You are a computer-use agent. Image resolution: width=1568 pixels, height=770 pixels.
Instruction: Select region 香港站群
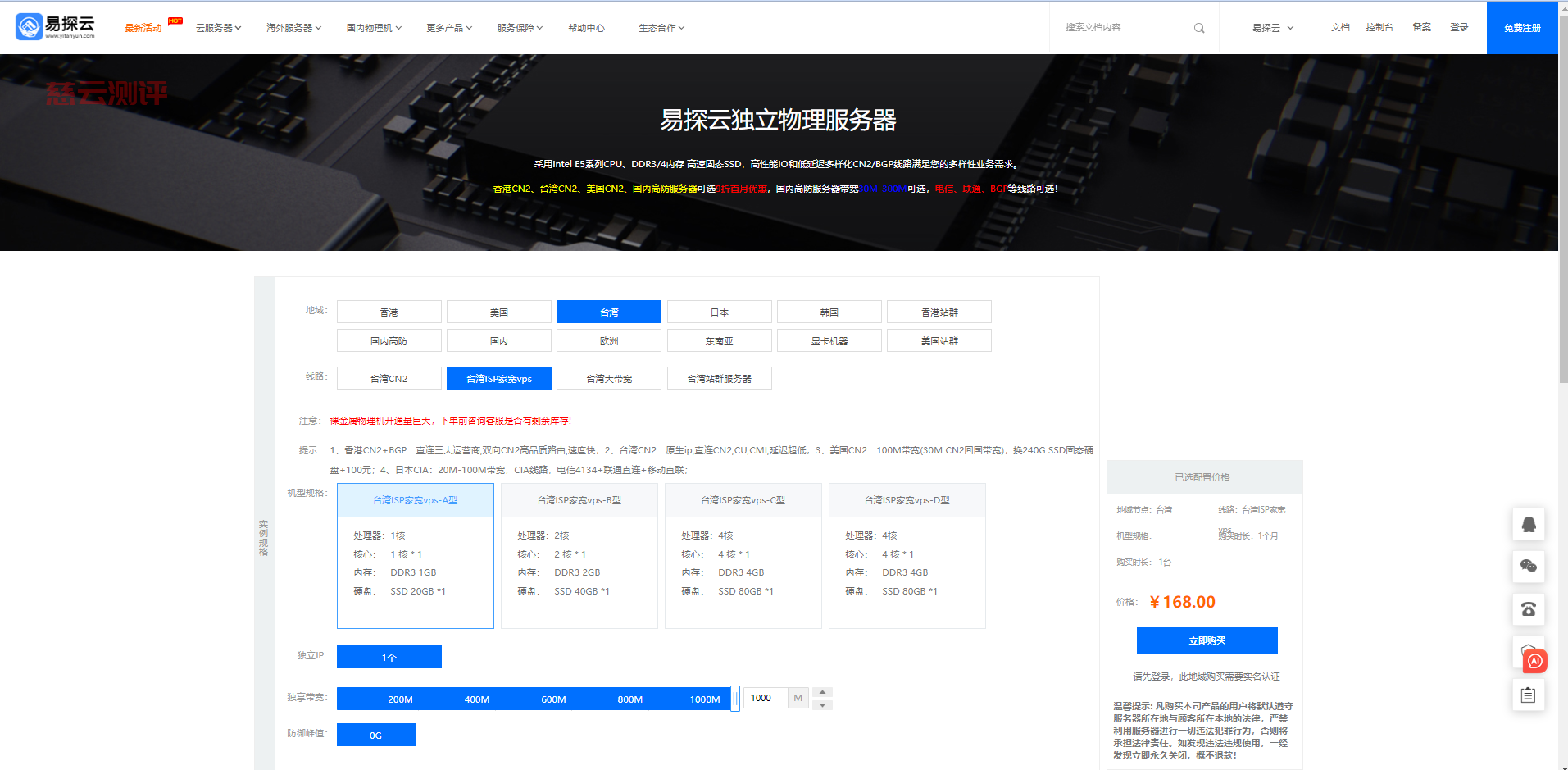(x=939, y=312)
